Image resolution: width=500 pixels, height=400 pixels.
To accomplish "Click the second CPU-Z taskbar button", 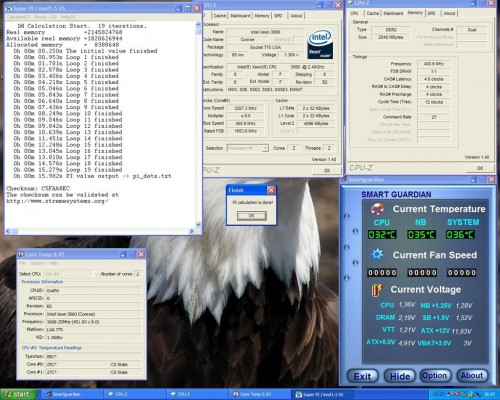I will [197, 394].
